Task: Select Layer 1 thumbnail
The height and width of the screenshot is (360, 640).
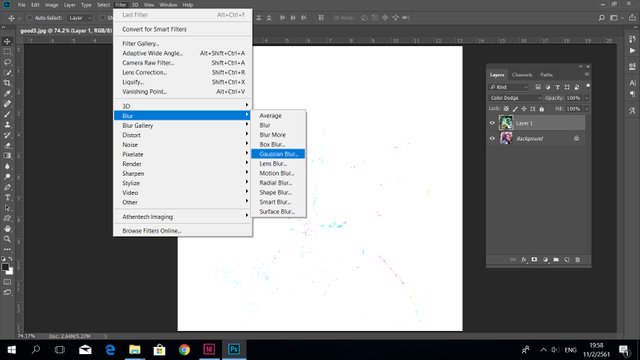Action: (x=506, y=123)
